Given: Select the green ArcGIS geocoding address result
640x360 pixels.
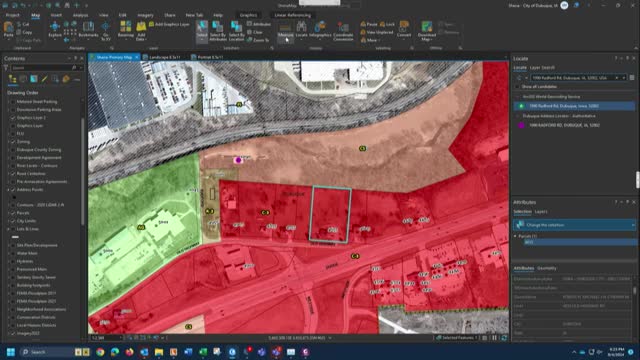Looking at the screenshot, I should pos(574,106).
